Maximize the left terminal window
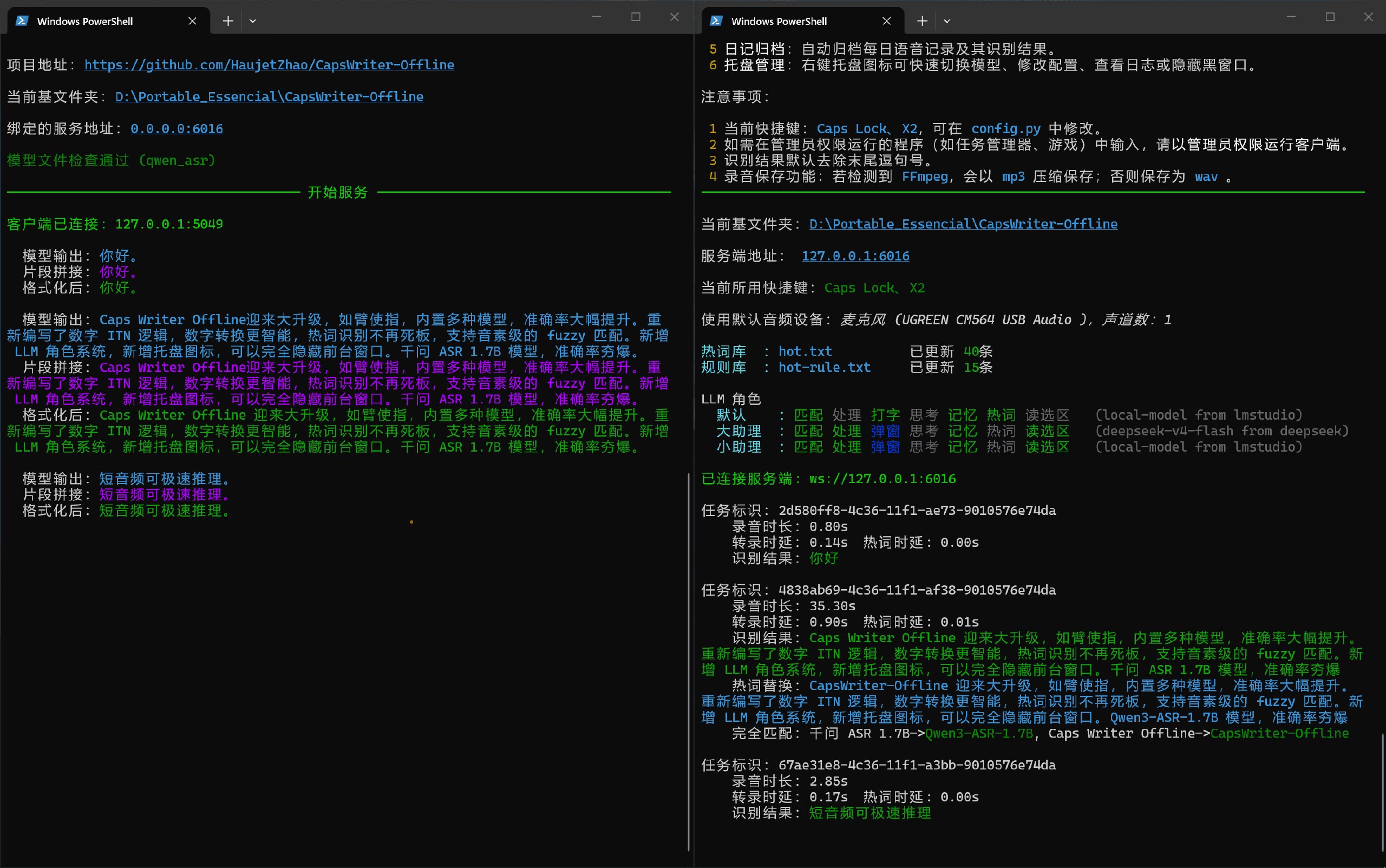The image size is (1386, 868). click(x=635, y=17)
